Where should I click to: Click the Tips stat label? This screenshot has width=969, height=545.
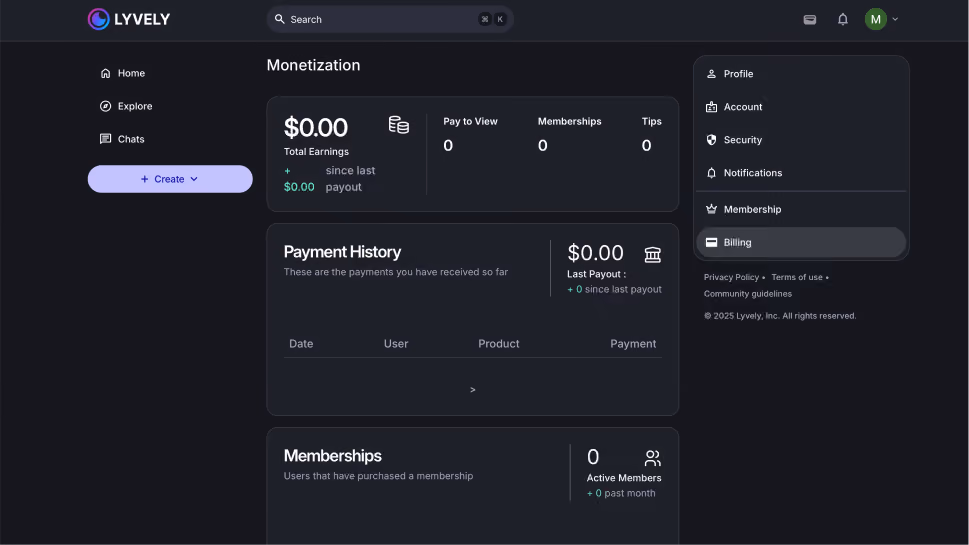651,122
